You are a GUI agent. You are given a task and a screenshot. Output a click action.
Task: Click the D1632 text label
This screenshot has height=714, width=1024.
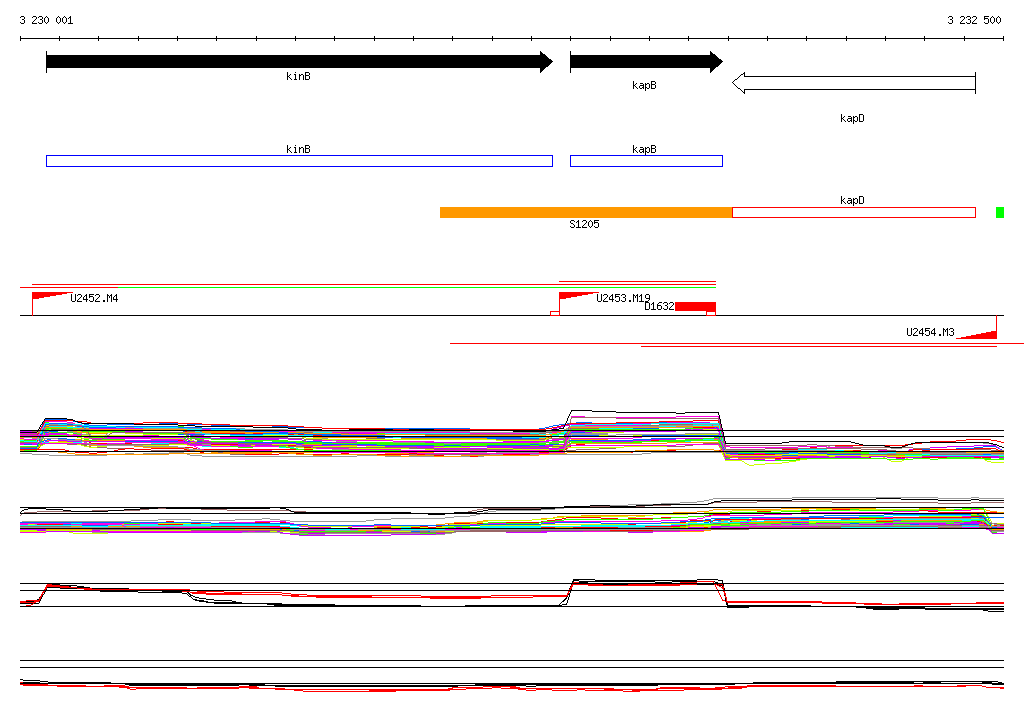659,306
